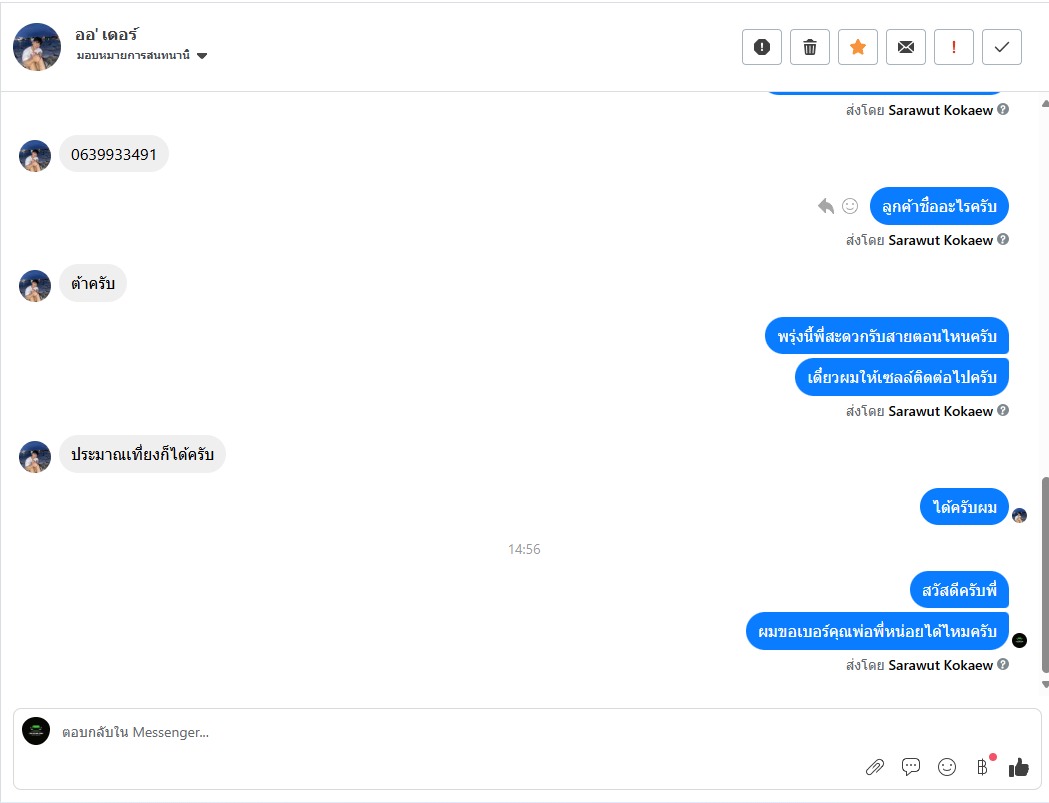Toggle the orange star follow-up flag
The height and width of the screenshot is (803, 1049).
[858, 47]
